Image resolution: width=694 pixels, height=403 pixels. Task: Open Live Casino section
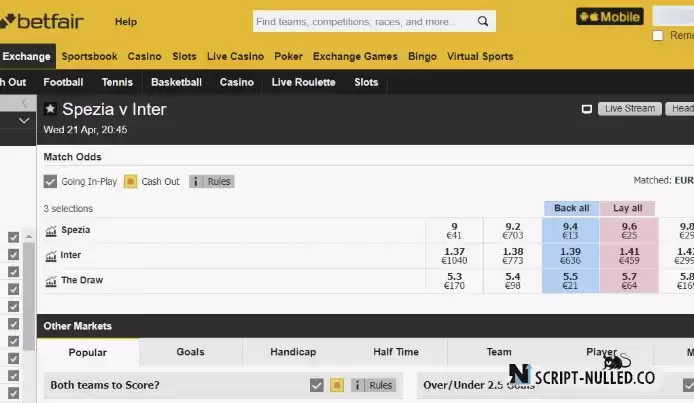pos(235,57)
